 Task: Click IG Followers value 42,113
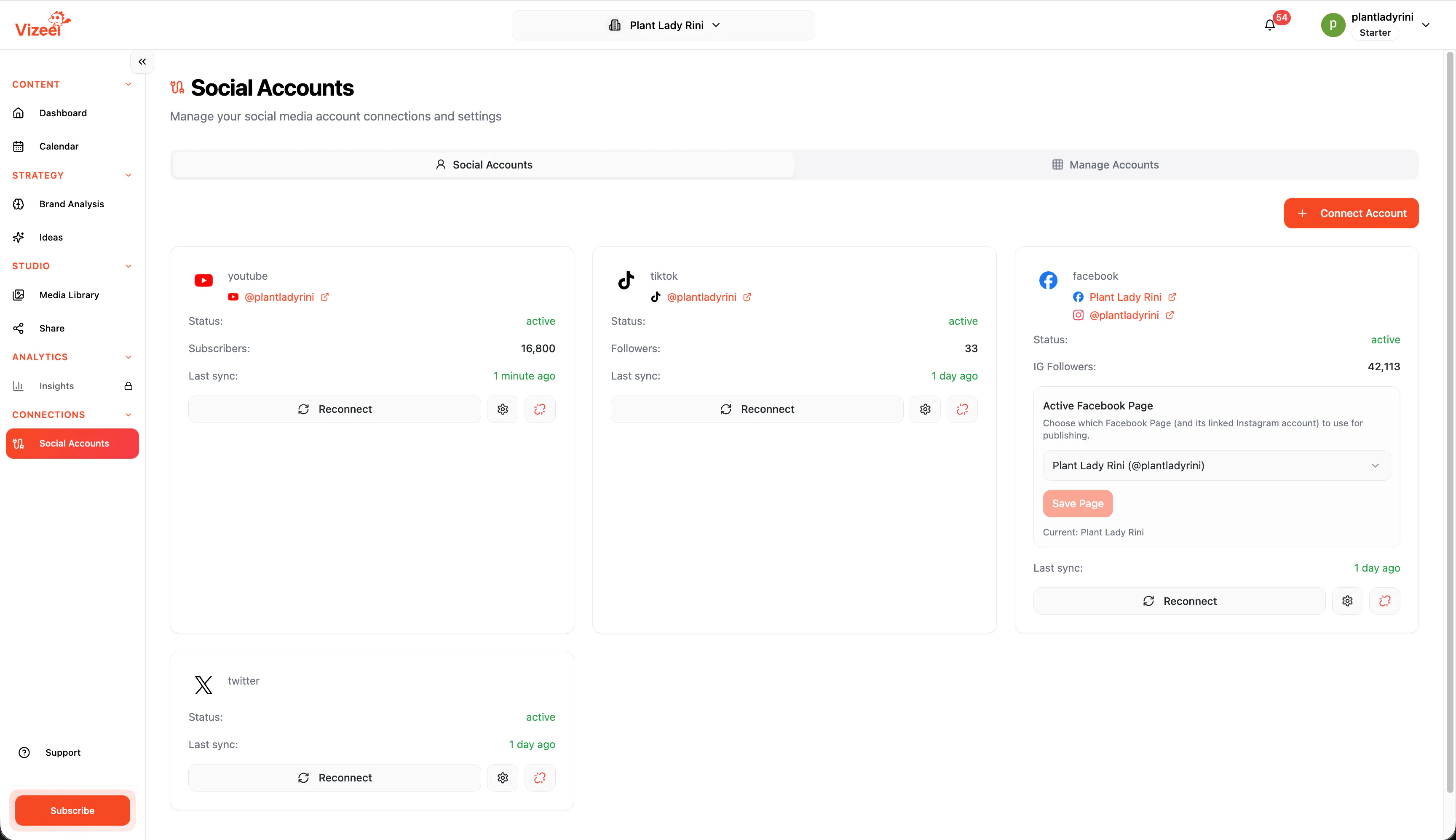pyautogui.click(x=1383, y=367)
